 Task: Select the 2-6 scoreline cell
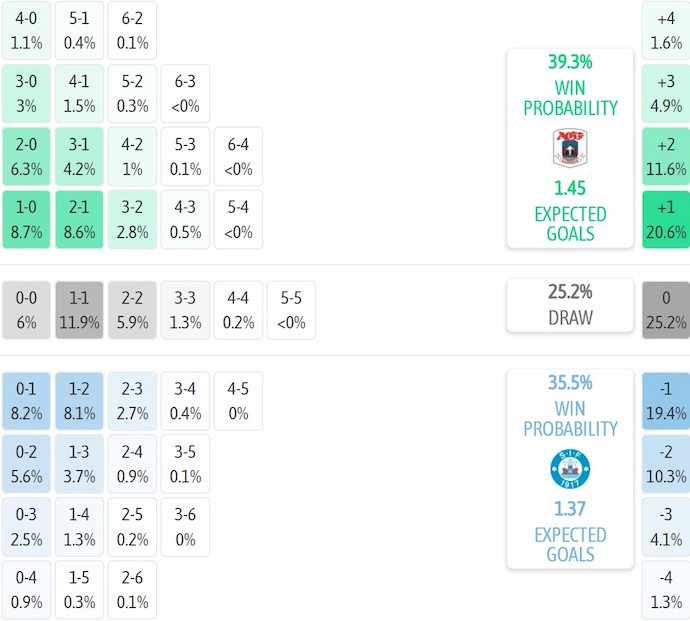(132, 590)
